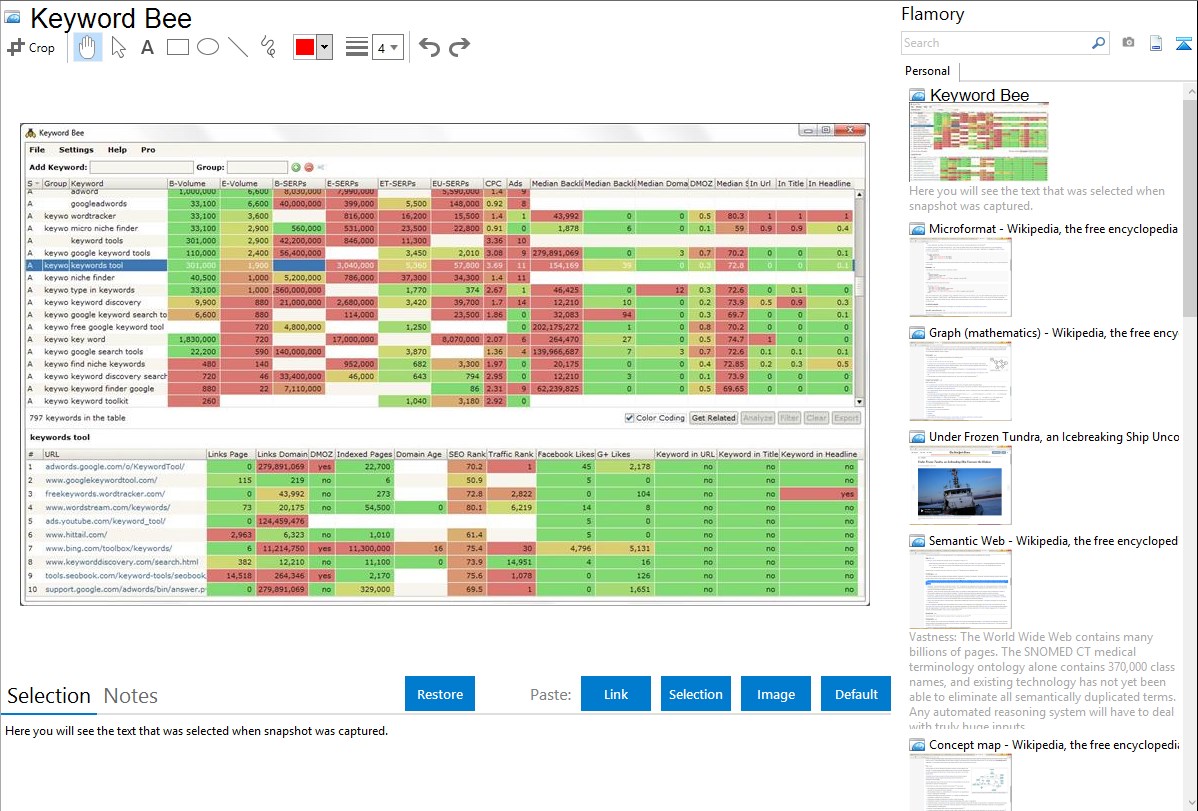Screen dimensions: 1198x811
Task: Select the rectangle shape tool
Action: click(x=178, y=47)
